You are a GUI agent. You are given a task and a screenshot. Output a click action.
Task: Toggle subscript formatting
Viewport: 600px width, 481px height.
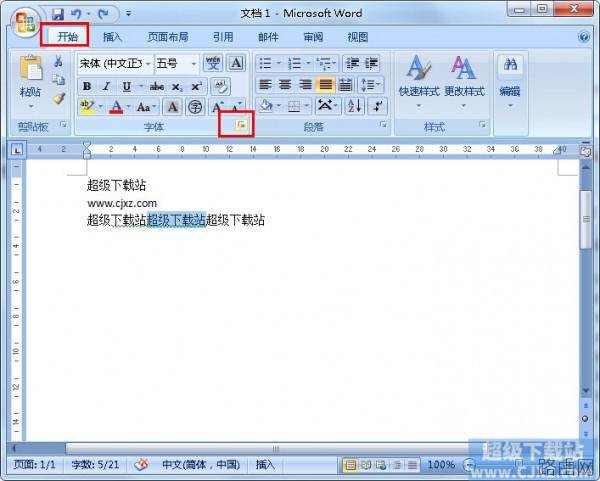click(x=176, y=87)
